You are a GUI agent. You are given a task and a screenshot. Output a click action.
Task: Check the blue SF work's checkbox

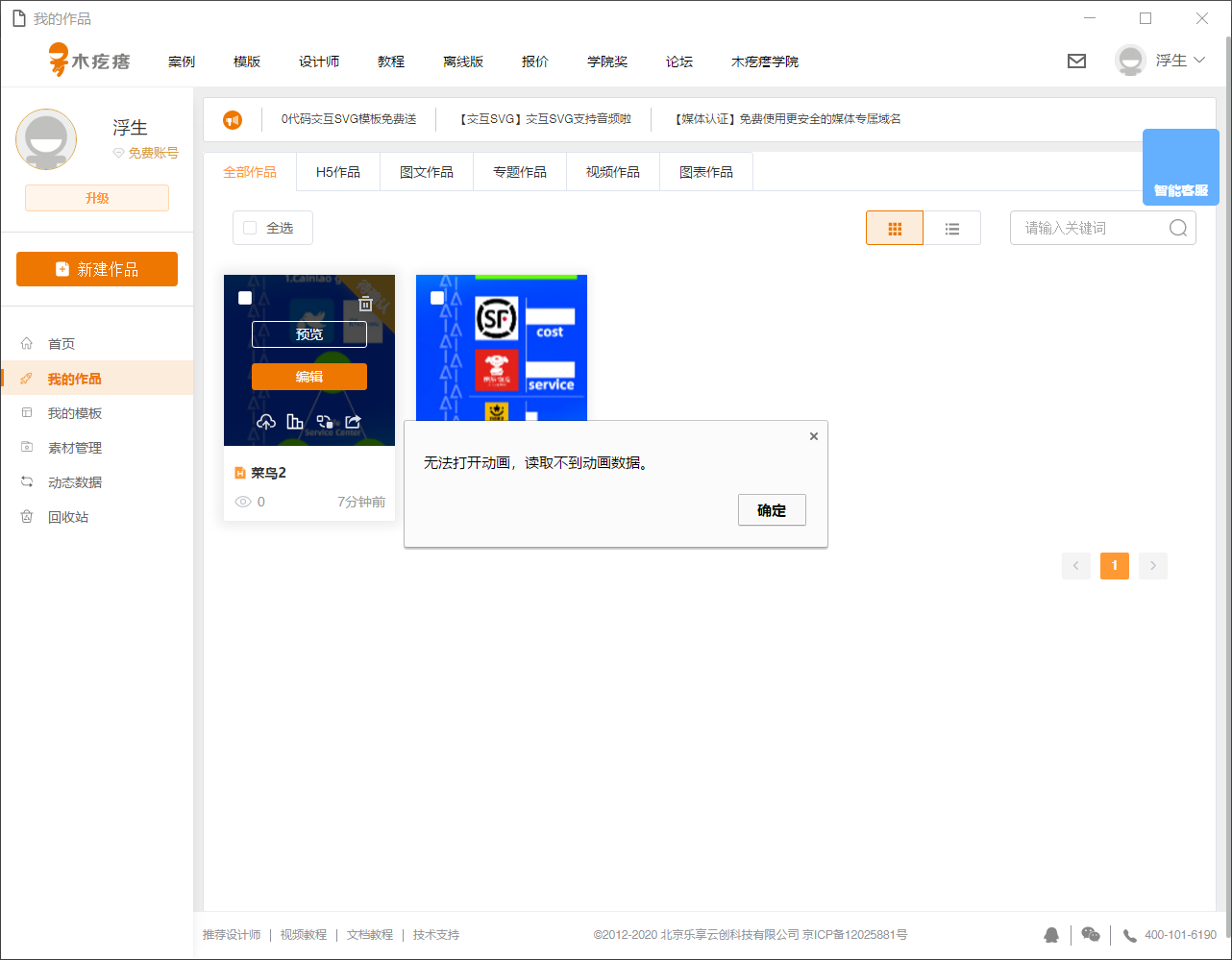coord(437,298)
